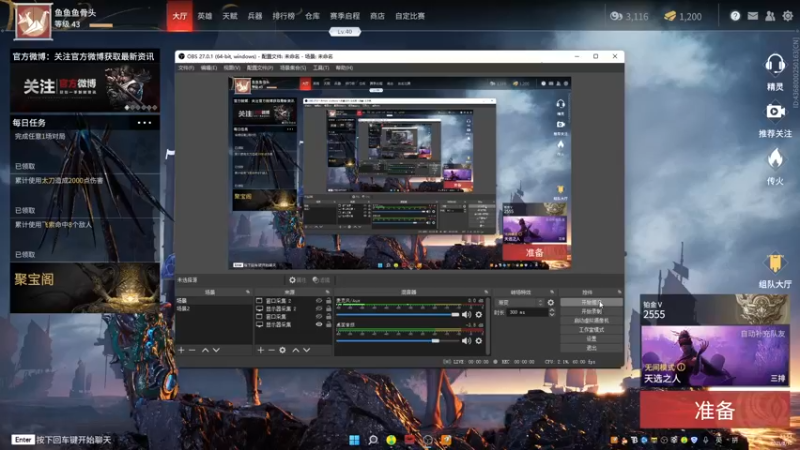Open source properties gear icon

(282, 350)
